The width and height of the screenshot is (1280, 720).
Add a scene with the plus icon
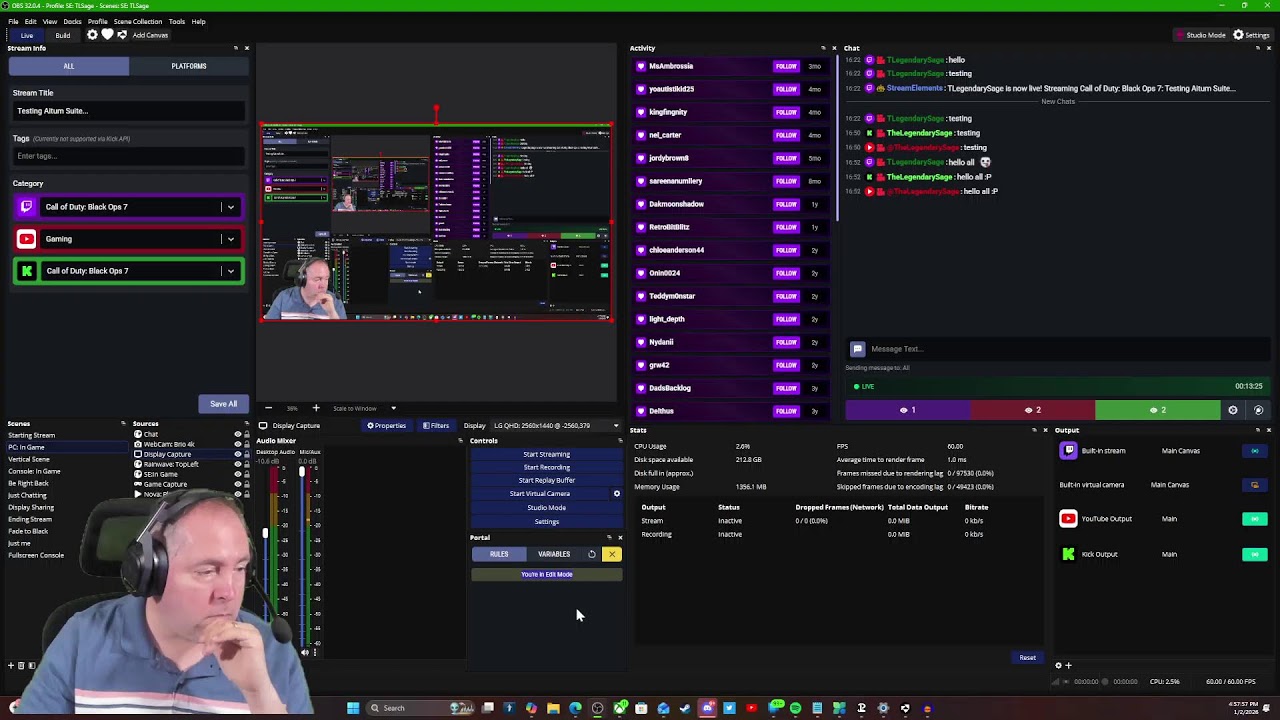pyautogui.click(x=10, y=665)
